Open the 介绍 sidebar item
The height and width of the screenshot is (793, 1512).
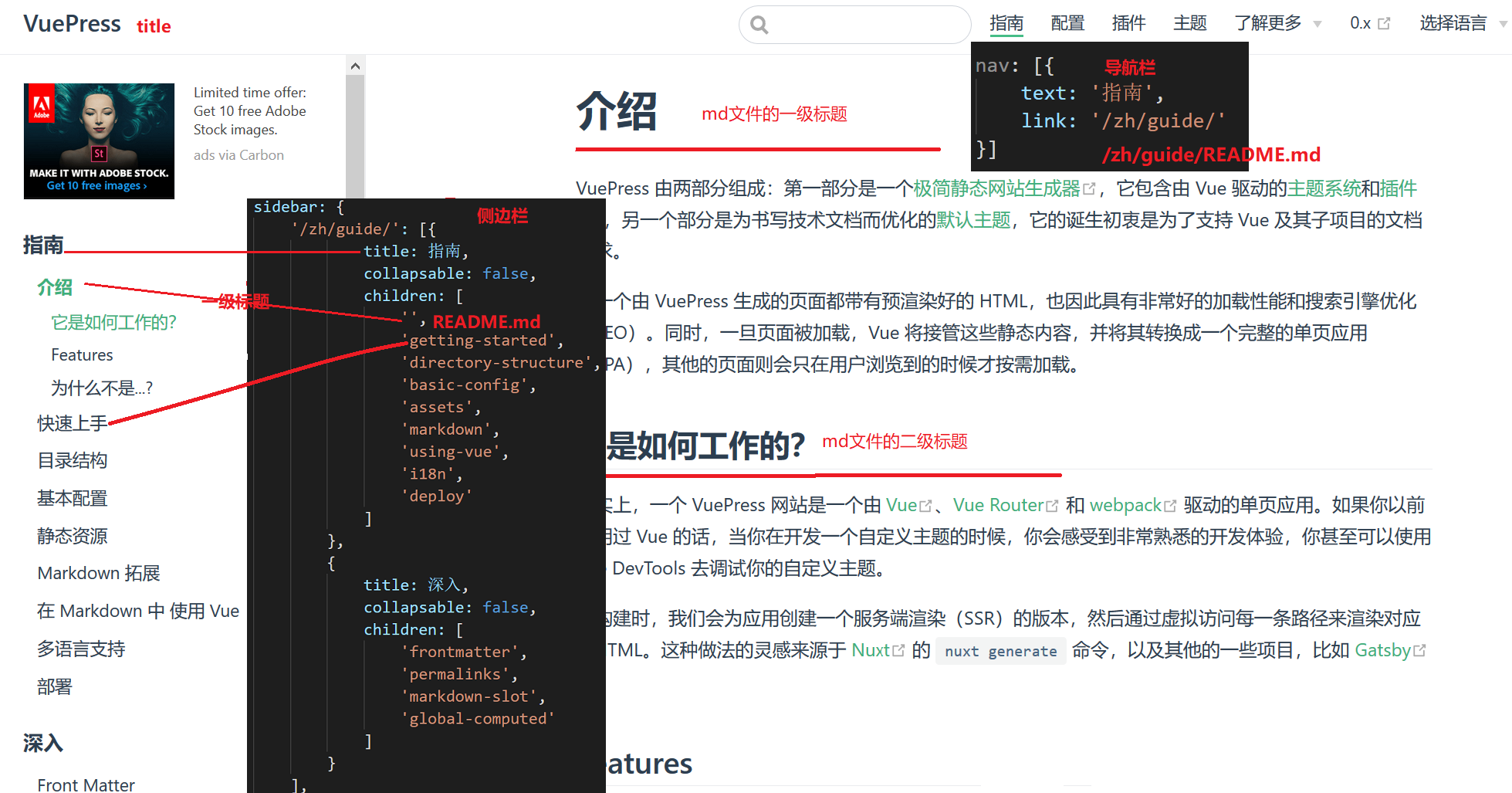[x=55, y=287]
